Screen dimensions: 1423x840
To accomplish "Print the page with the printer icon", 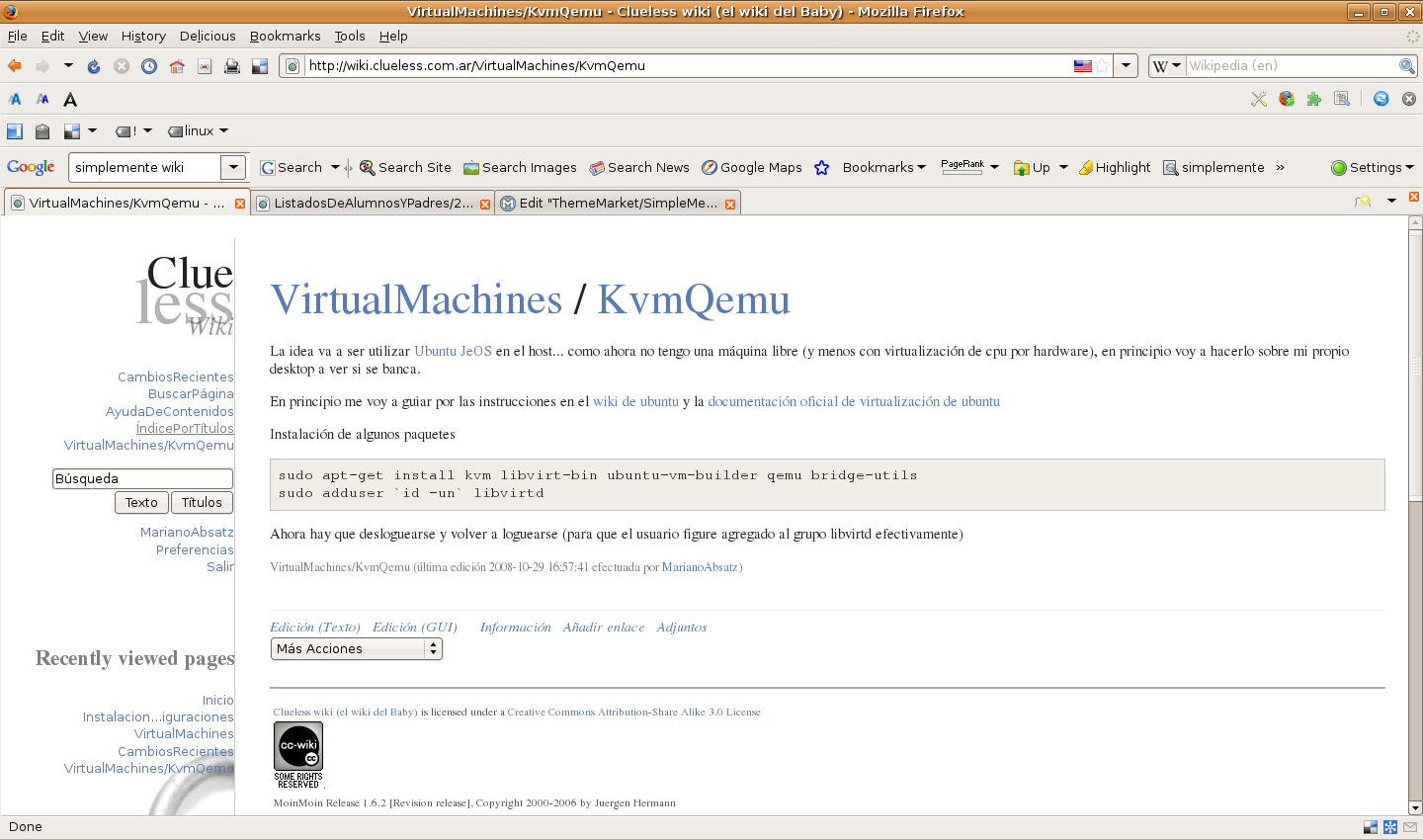I will click(232, 66).
